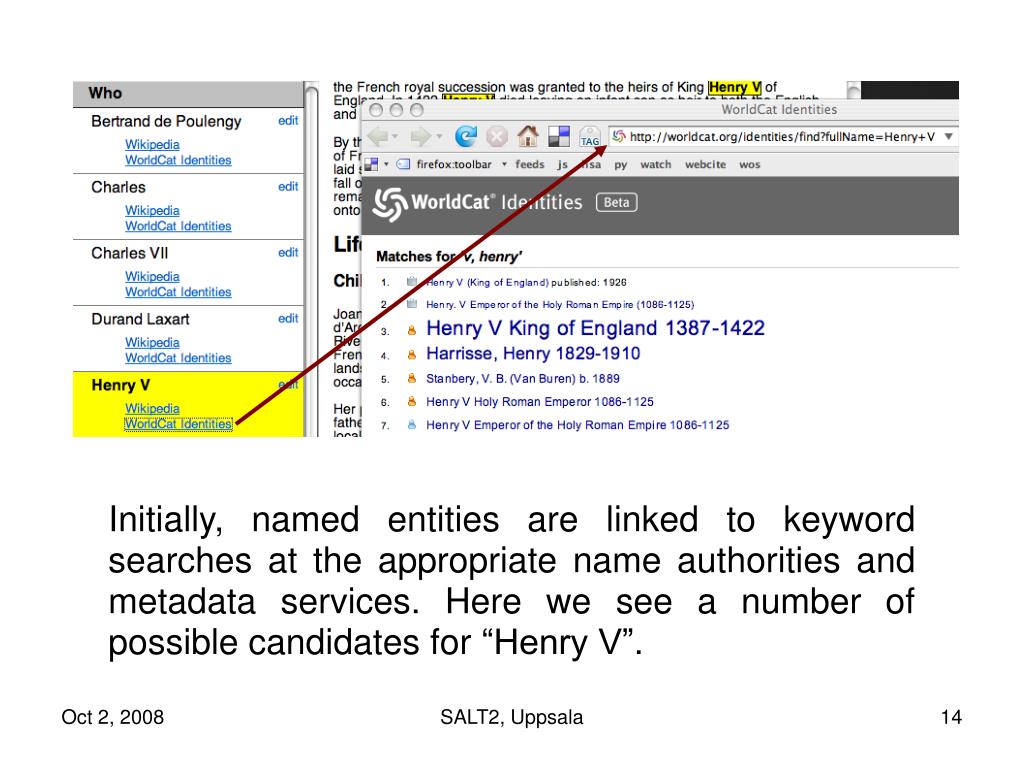This screenshot has width=1024, height=768.
Task: Open WorldCat Identities for Durand Laxart
Action: click(178, 358)
